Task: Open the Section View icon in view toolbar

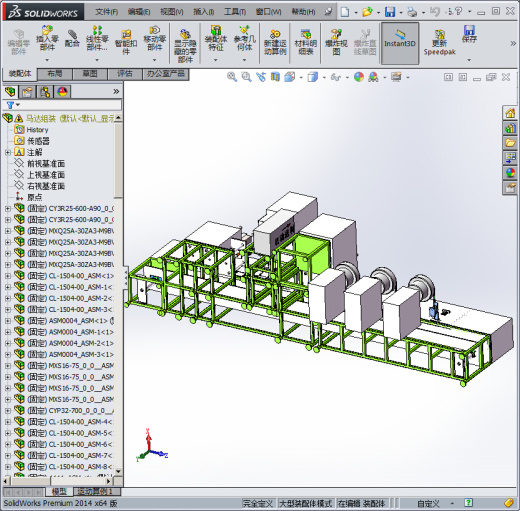Action: [x=275, y=77]
